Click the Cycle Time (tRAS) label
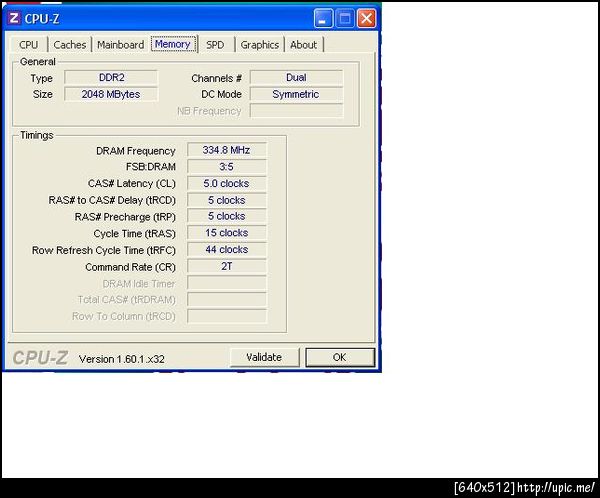 [134, 234]
